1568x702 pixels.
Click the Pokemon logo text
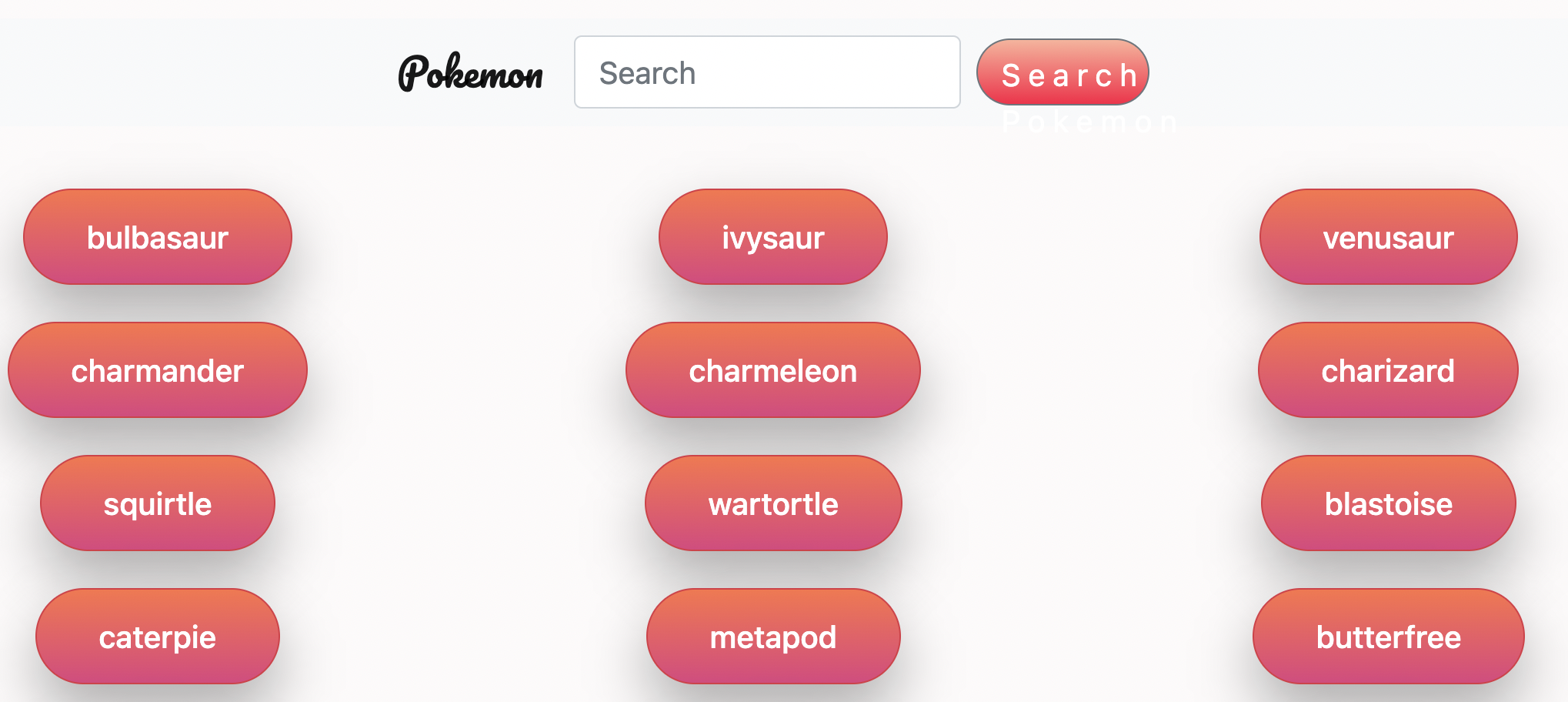(x=469, y=73)
